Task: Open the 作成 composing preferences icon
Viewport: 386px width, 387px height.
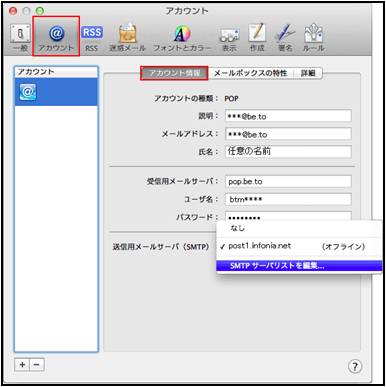Action: point(257,38)
